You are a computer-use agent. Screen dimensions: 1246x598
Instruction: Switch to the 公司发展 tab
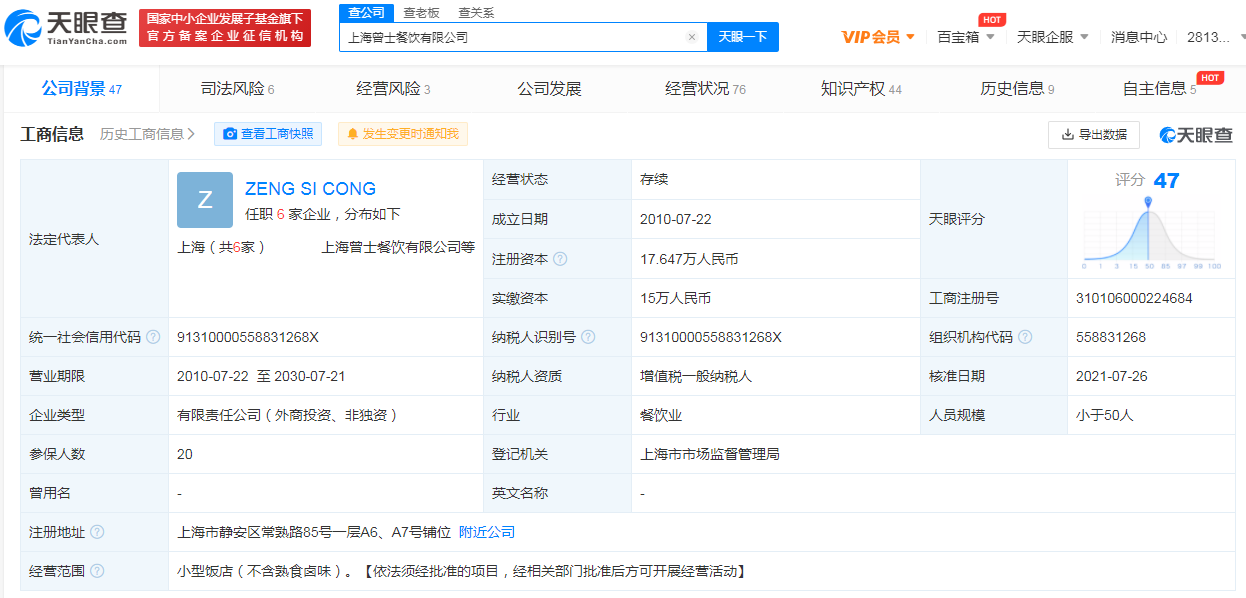549,89
